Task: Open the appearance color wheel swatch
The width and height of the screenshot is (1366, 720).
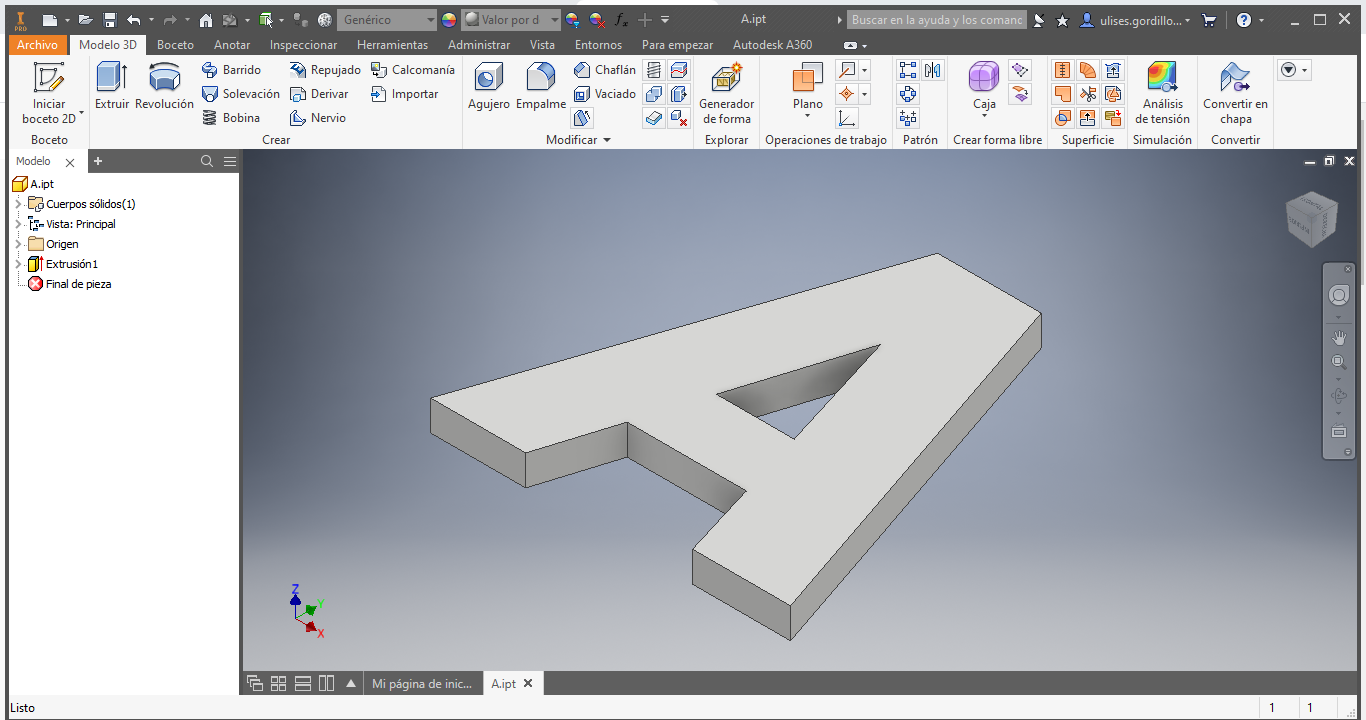Action: [x=448, y=20]
